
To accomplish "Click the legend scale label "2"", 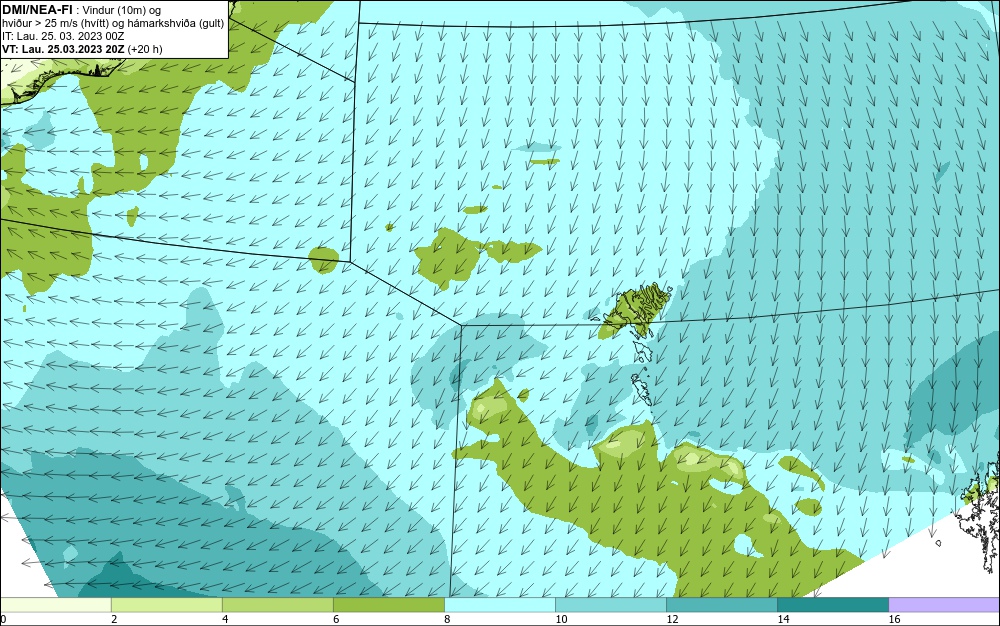I will click(114, 619).
